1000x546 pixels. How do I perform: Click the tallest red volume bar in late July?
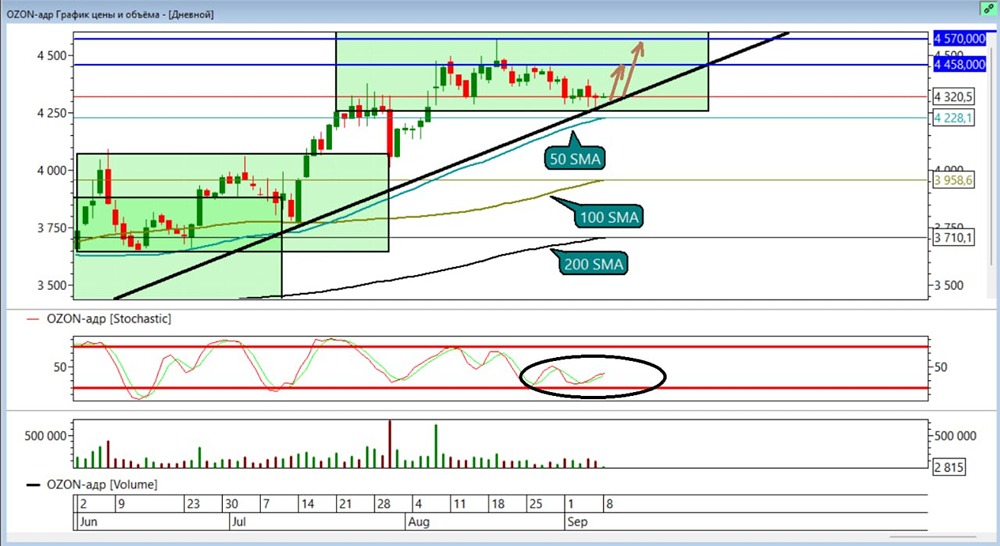390,444
